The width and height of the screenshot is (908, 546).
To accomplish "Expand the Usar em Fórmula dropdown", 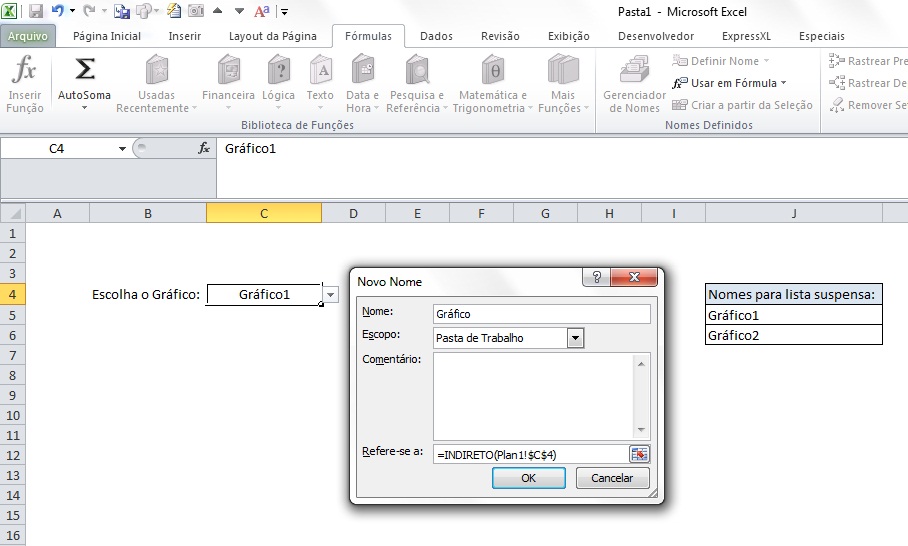I will tap(783, 83).
